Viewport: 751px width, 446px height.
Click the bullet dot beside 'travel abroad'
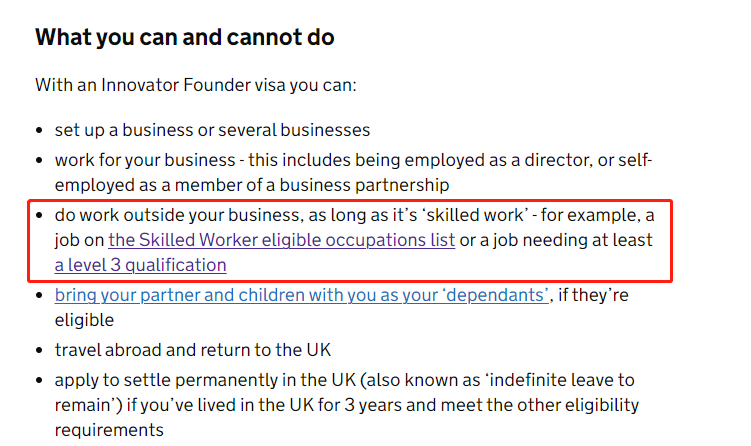[39, 350]
